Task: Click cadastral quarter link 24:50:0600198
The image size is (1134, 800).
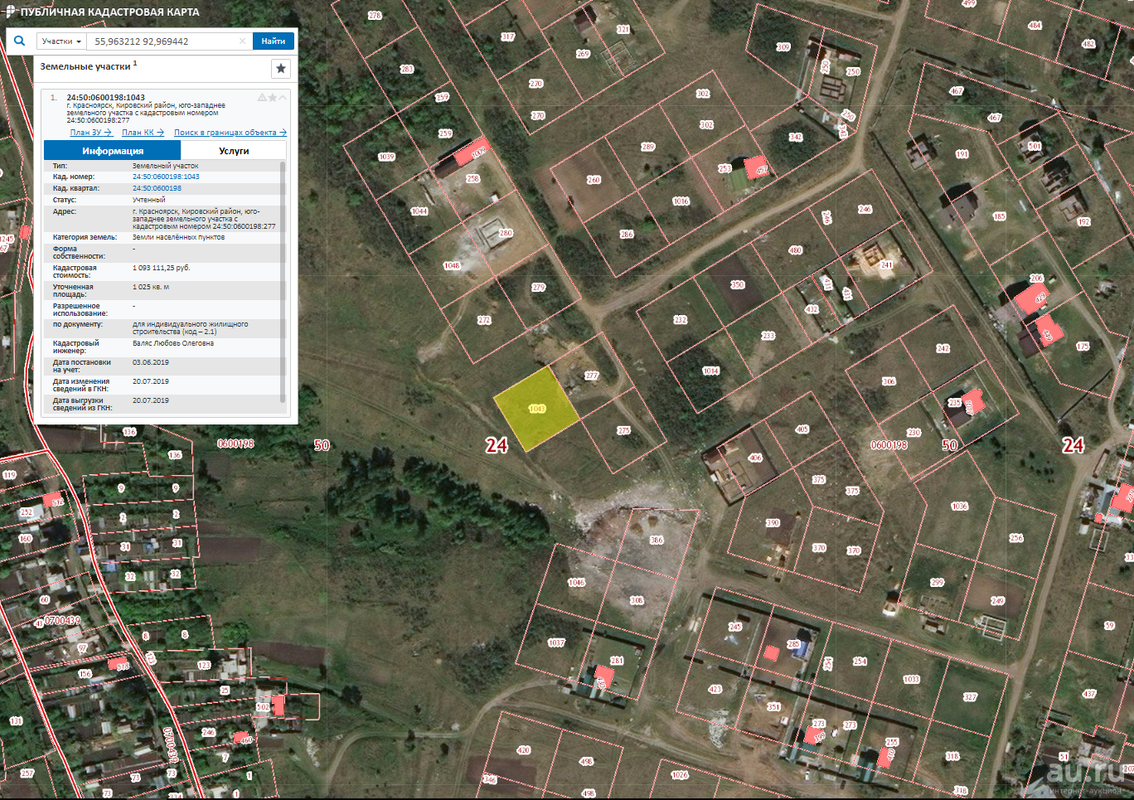Action: click(157, 188)
